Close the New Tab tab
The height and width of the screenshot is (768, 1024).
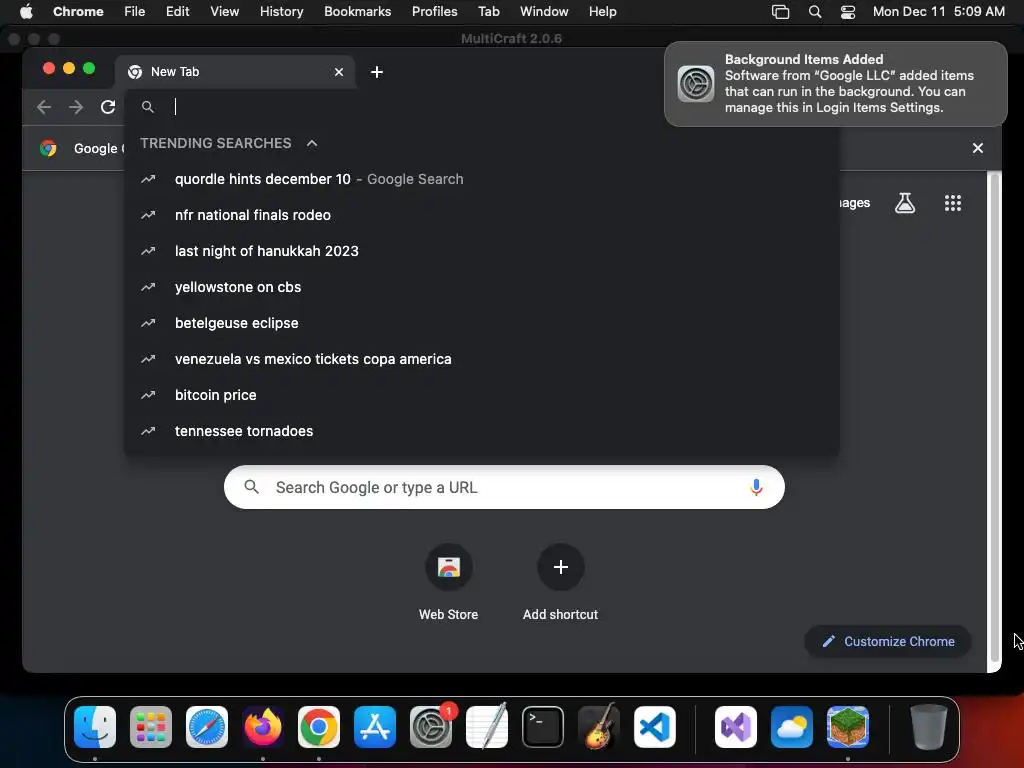(339, 72)
